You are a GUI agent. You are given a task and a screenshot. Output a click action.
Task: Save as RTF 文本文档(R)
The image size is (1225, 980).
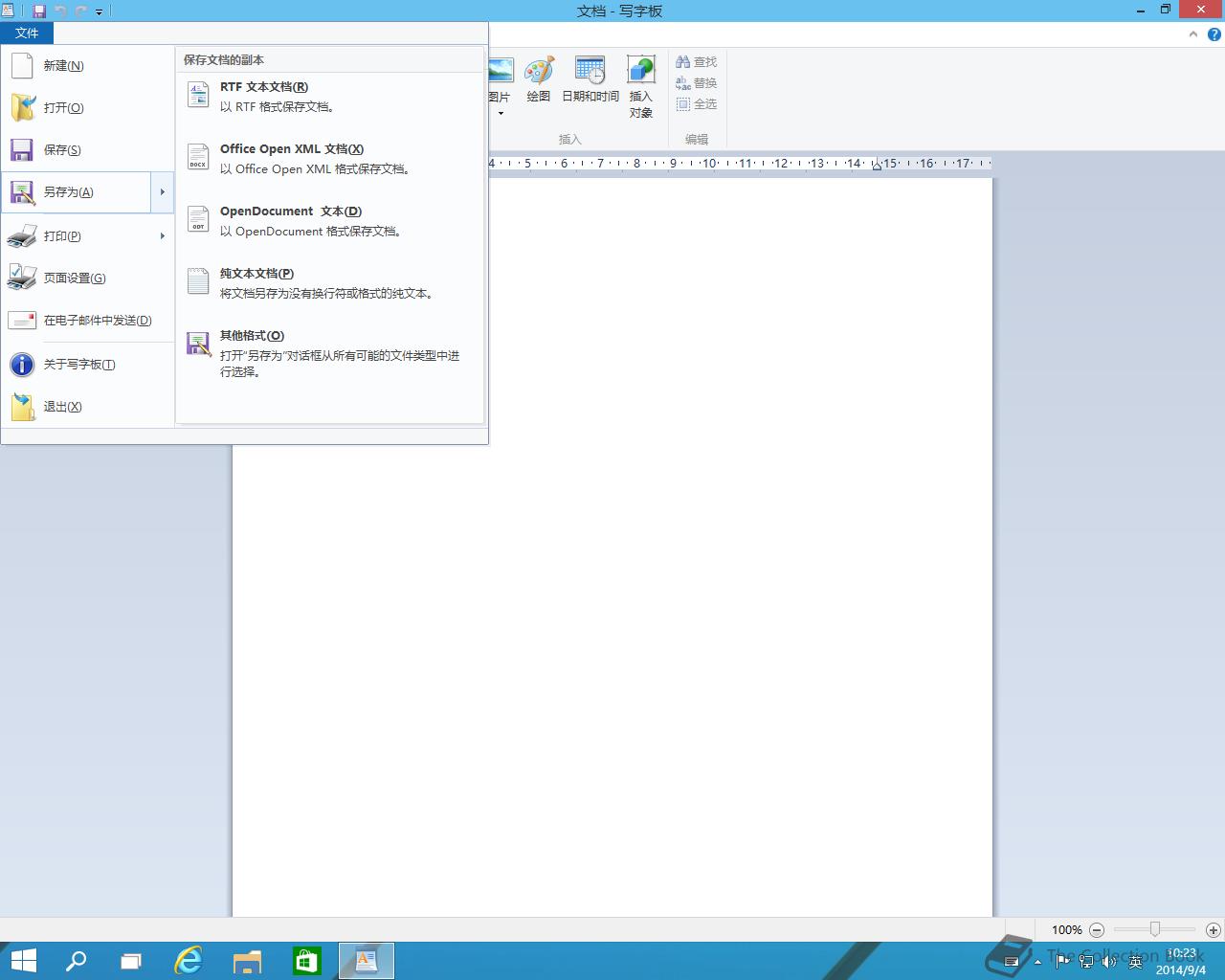(330, 97)
